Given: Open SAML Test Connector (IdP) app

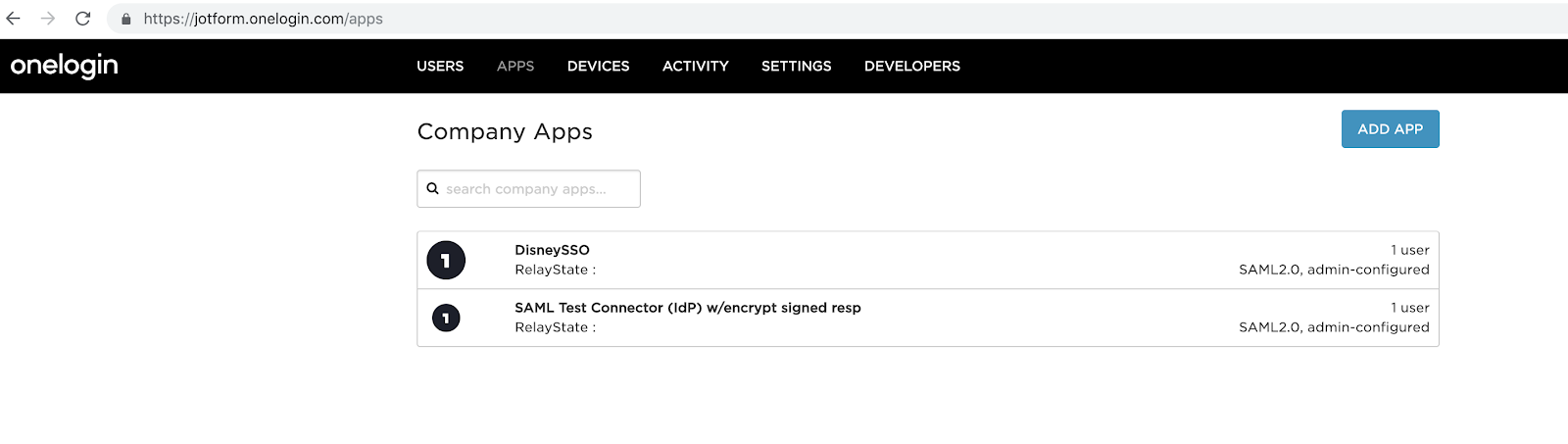Looking at the screenshot, I should [x=687, y=308].
